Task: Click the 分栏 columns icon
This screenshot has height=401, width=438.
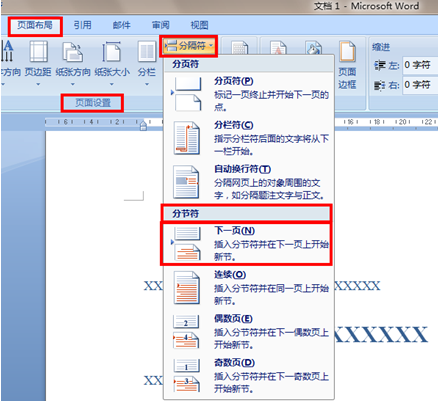Action: 147,52
